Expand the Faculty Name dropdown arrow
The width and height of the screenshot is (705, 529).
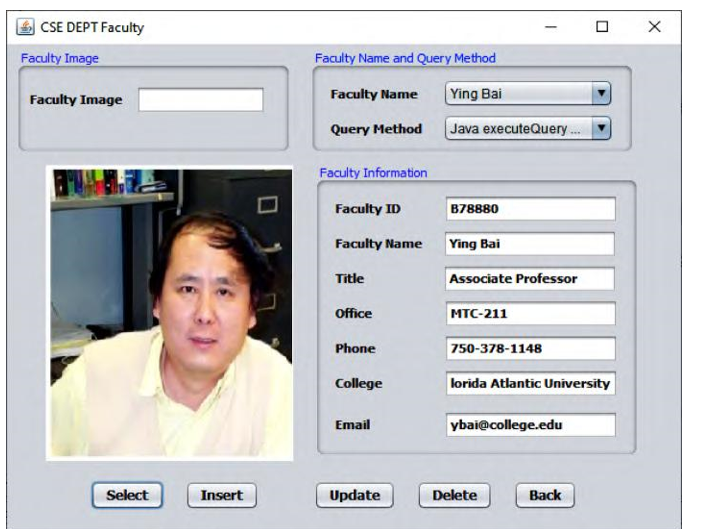point(601,93)
